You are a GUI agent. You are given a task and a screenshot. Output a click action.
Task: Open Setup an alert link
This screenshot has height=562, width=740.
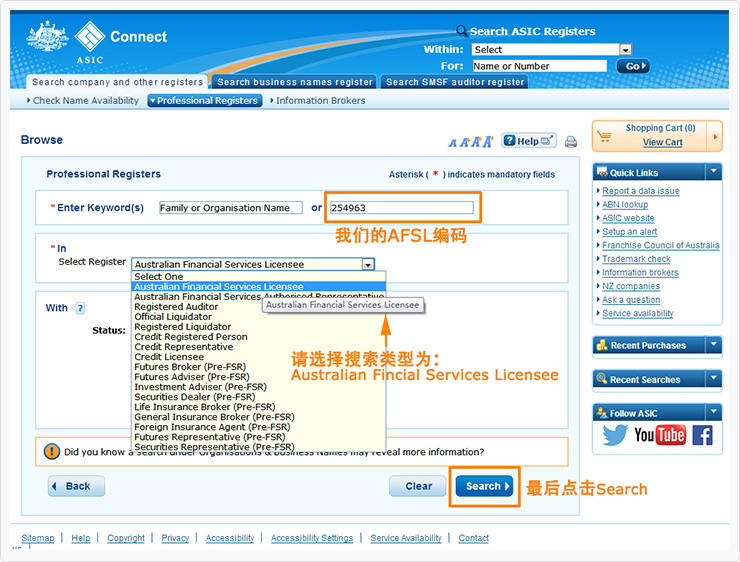pyautogui.click(x=629, y=232)
